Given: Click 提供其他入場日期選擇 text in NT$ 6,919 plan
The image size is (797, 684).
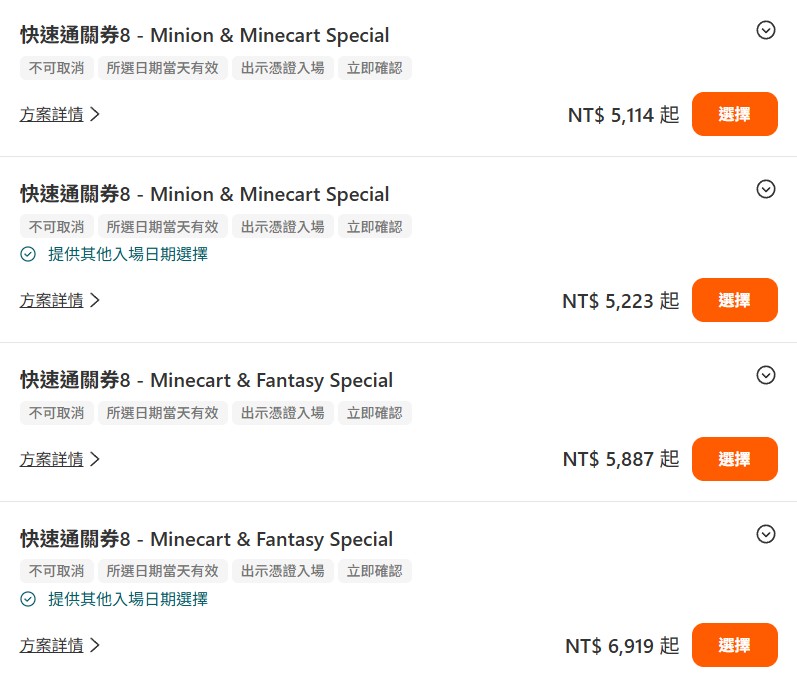Looking at the screenshot, I should click(x=128, y=599).
